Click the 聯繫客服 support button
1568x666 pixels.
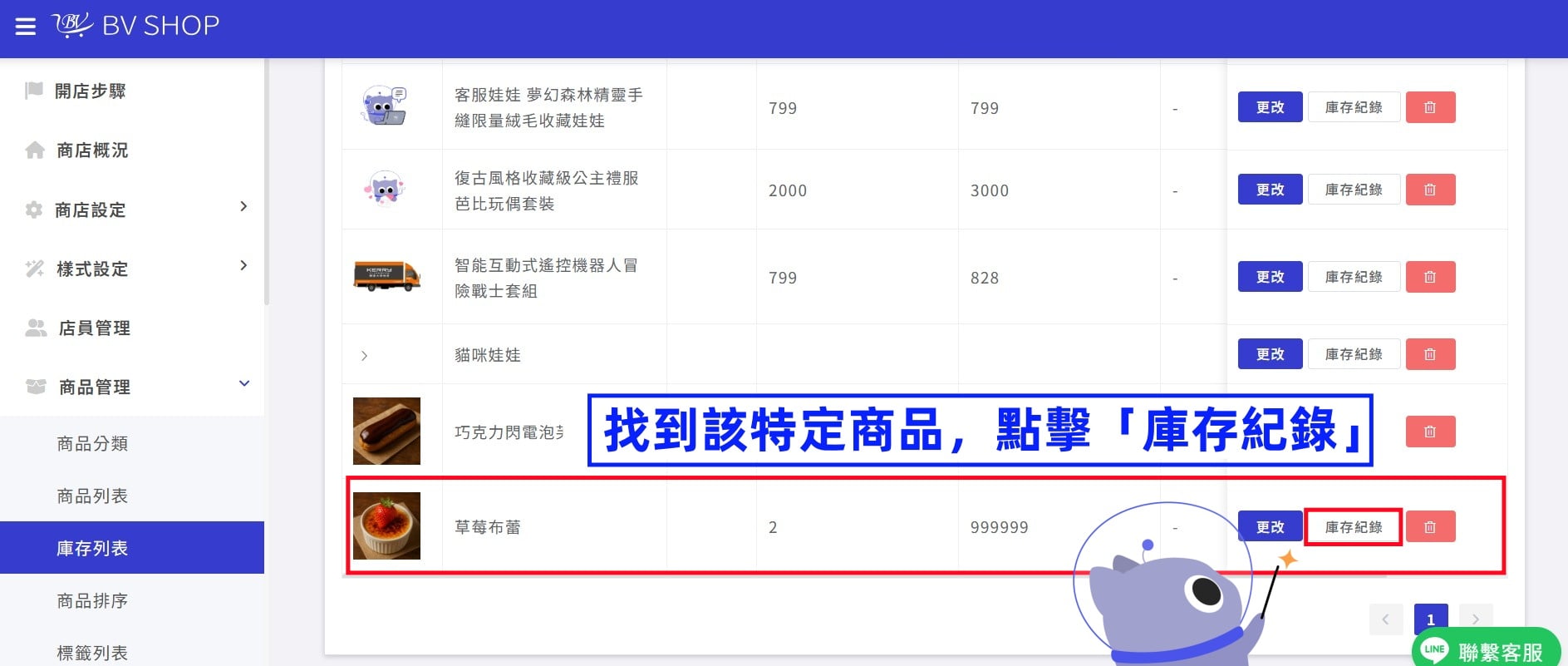click(x=1487, y=649)
